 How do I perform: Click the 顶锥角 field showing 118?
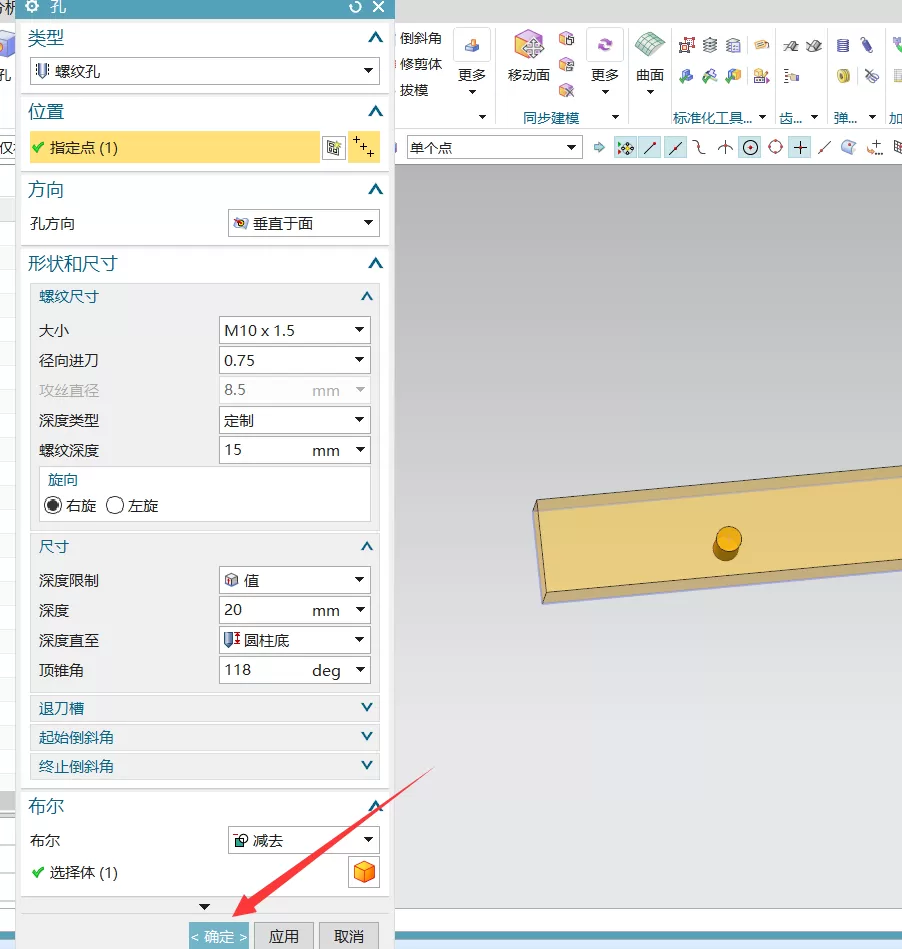(294, 670)
